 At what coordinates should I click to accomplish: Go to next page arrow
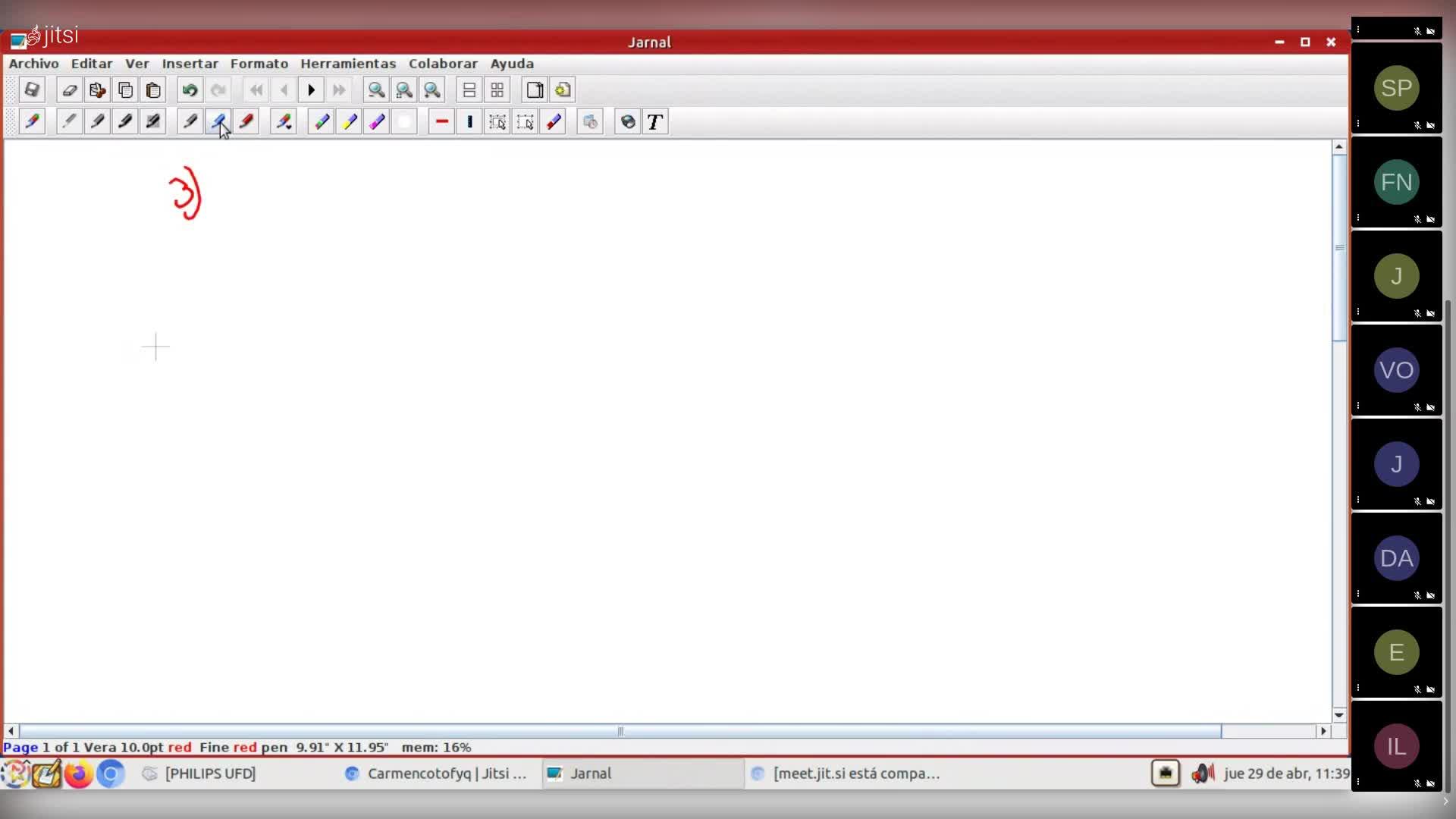point(311,90)
